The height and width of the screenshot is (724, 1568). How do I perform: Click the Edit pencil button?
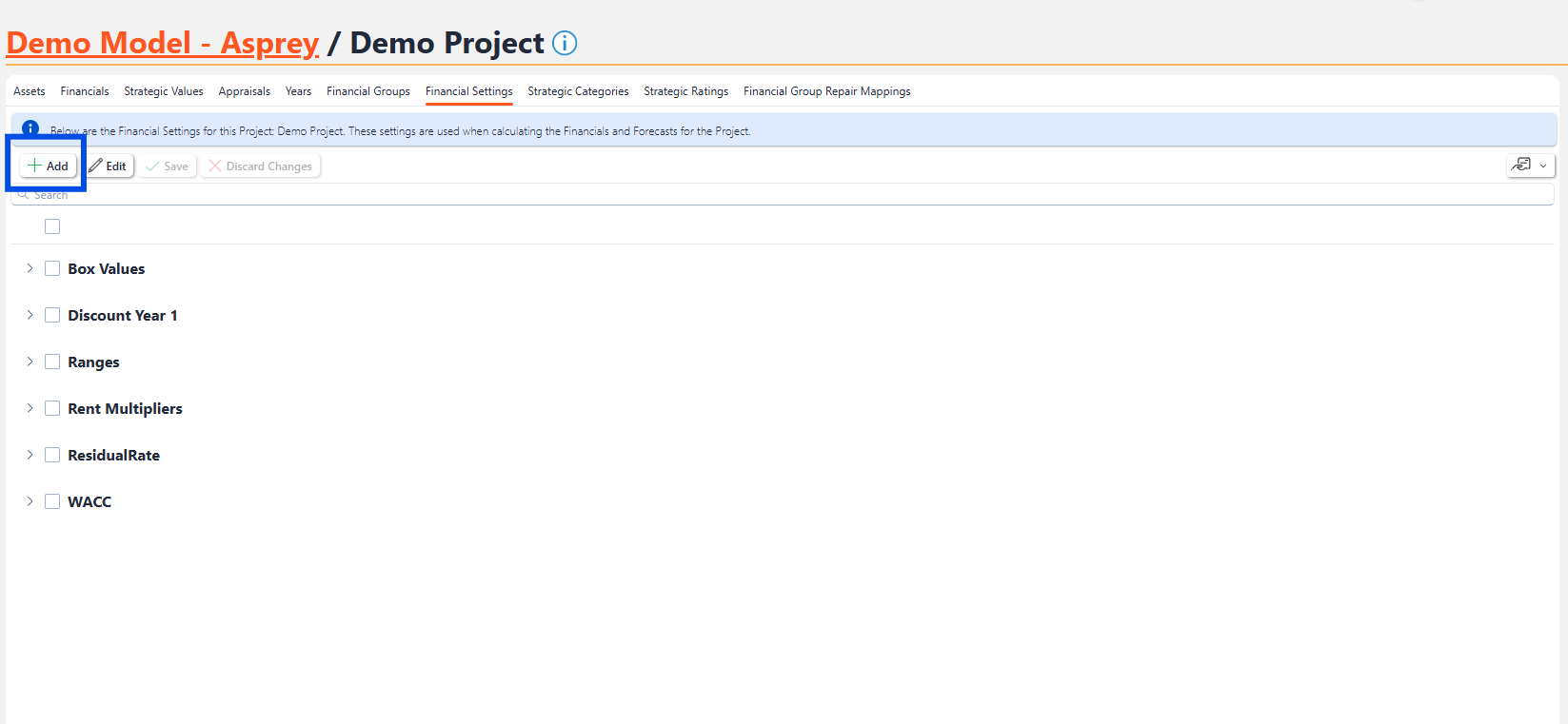click(x=109, y=166)
